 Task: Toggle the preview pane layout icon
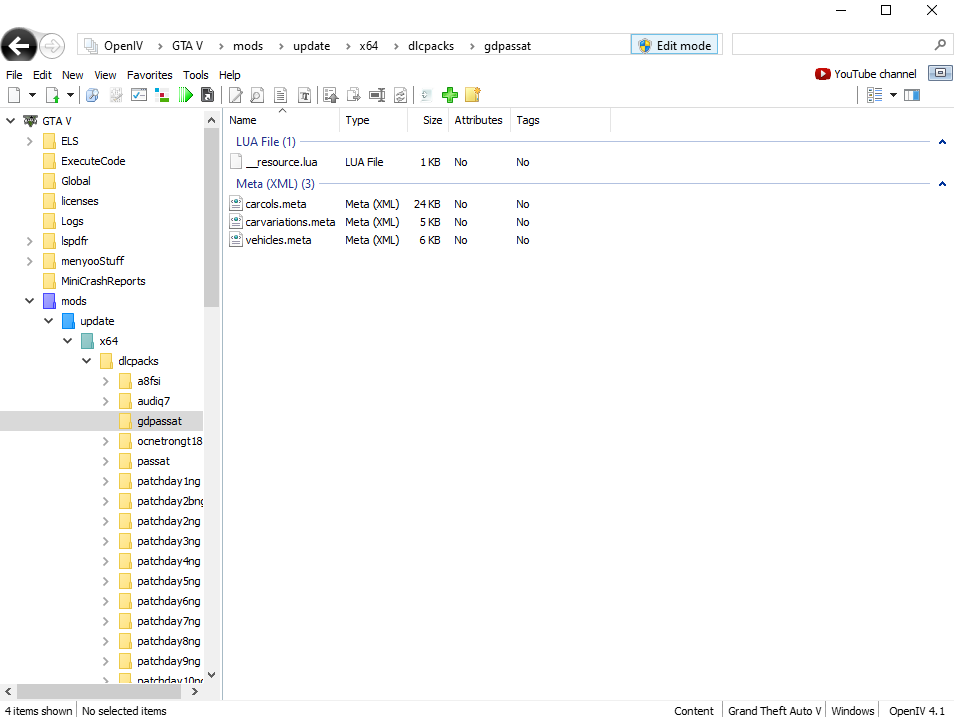tap(912, 95)
